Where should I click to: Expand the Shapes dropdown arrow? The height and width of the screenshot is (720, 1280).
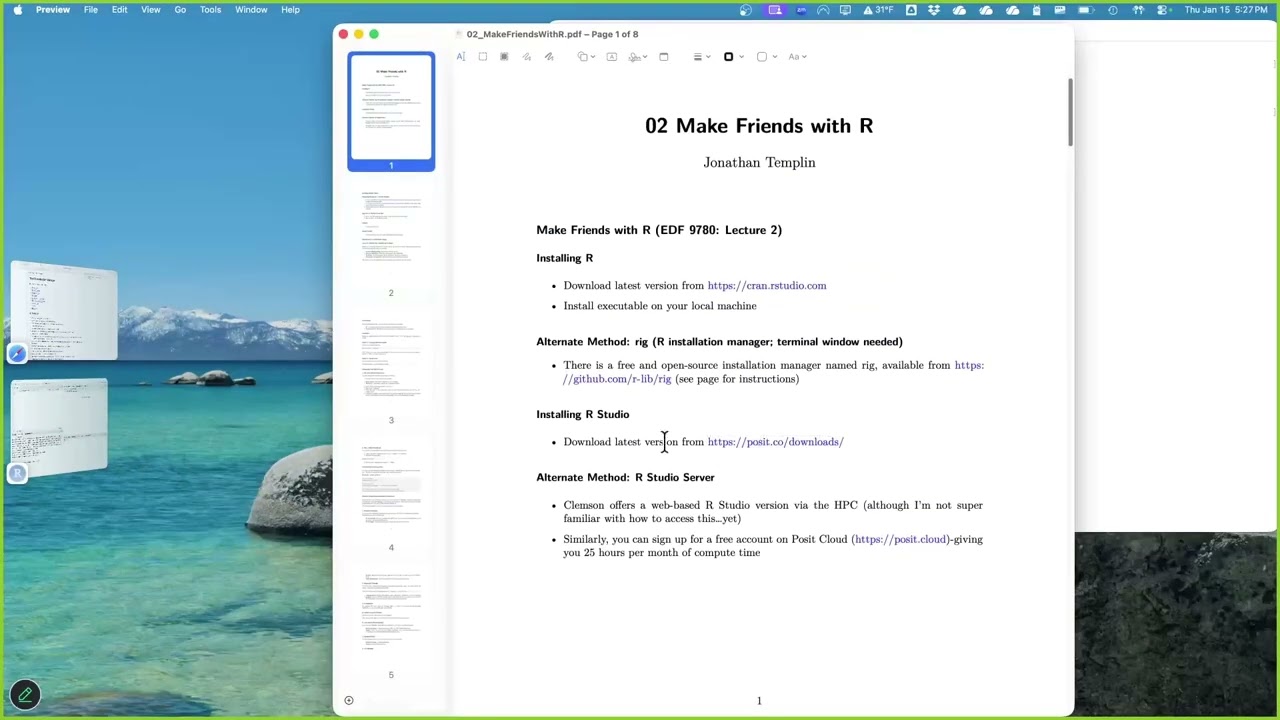coord(593,57)
